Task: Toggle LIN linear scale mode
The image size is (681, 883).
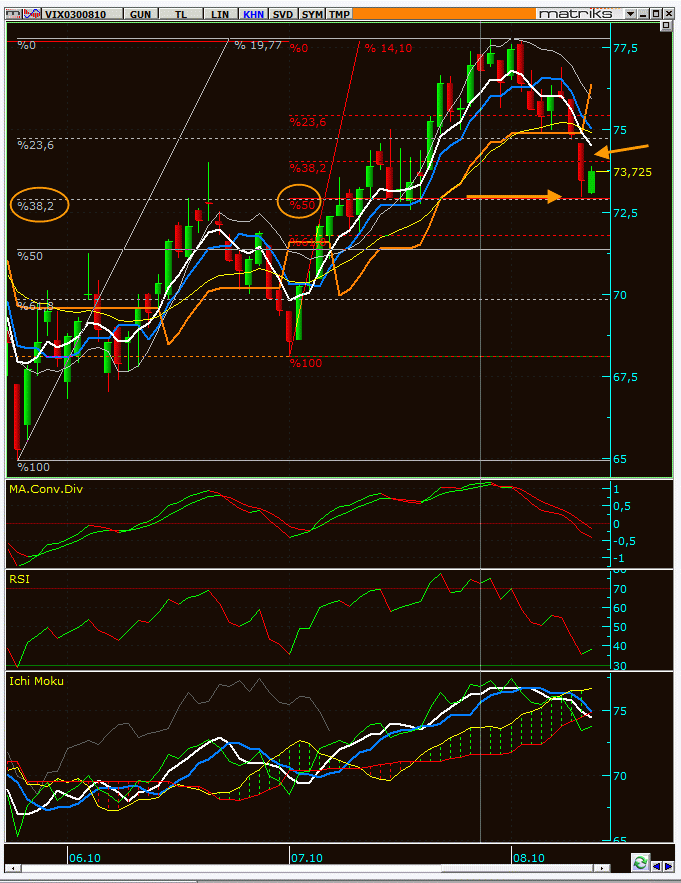Action: (x=218, y=14)
